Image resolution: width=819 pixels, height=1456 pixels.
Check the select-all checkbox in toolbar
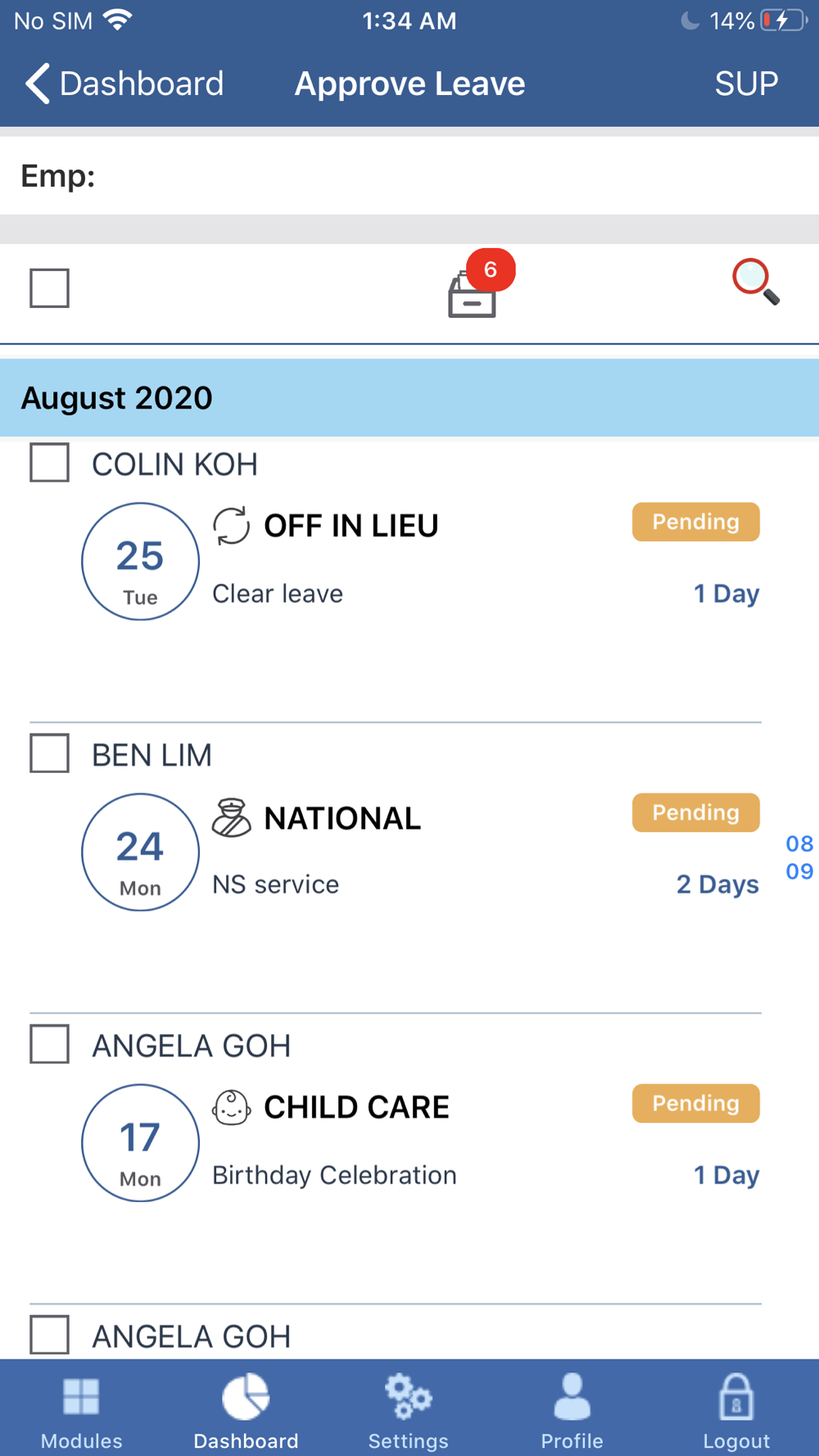[49, 288]
